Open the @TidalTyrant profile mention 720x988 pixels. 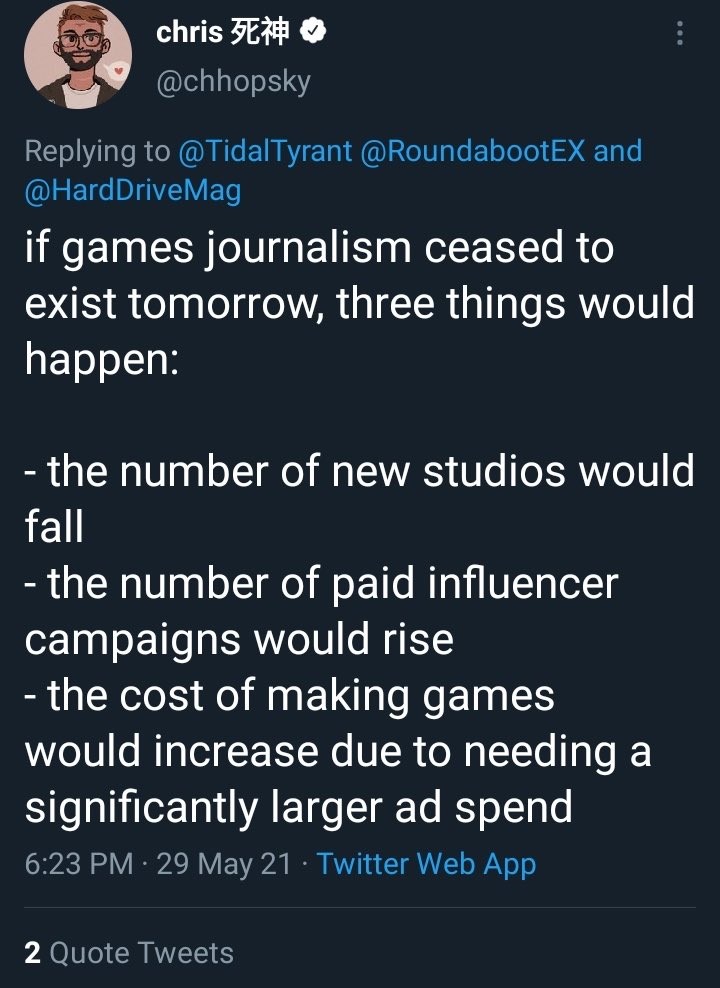(265, 152)
